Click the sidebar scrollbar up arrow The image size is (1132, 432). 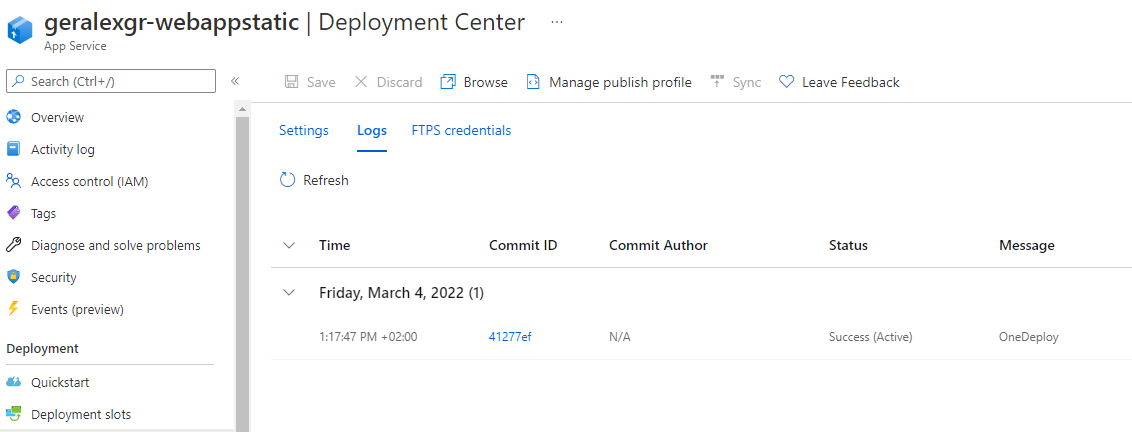tap(242, 109)
